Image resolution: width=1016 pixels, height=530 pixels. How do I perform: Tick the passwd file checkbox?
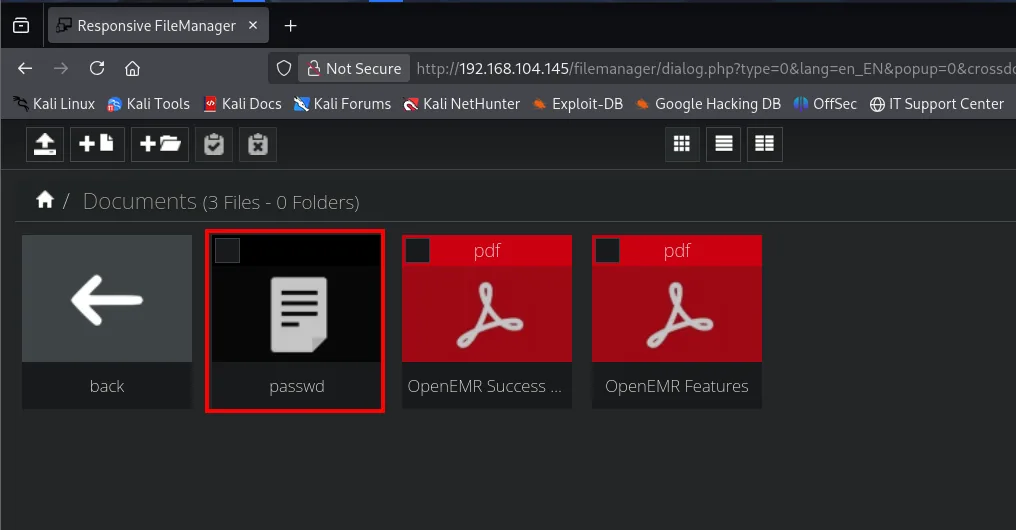click(227, 250)
